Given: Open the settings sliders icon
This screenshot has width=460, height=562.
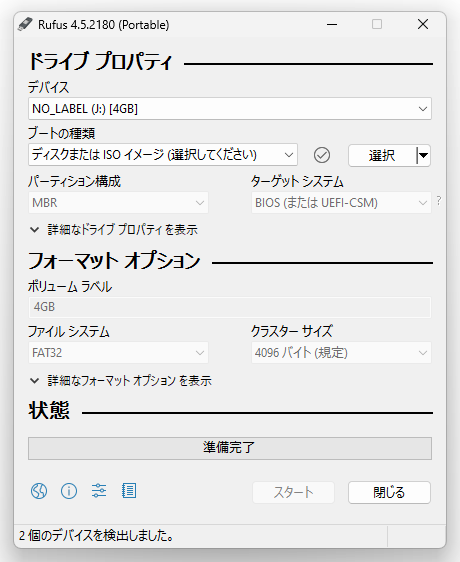Looking at the screenshot, I should pyautogui.click(x=99, y=491).
